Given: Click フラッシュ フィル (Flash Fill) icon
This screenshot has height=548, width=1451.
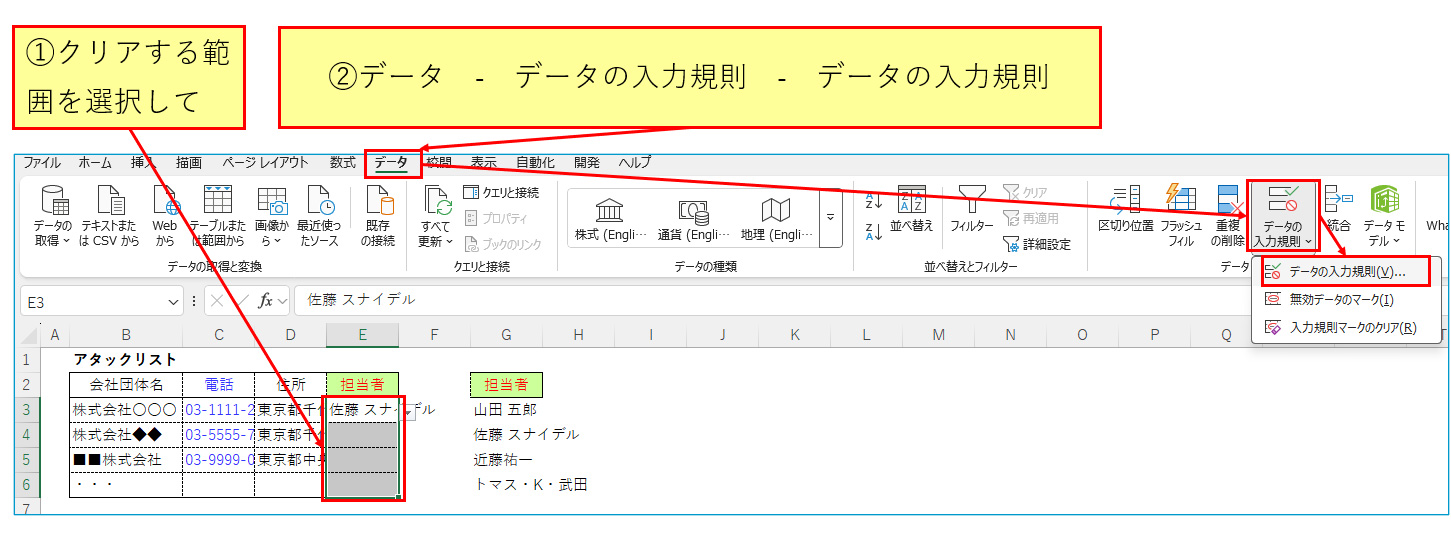Looking at the screenshot, I should pyautogui.click(x=1181, y=200).
